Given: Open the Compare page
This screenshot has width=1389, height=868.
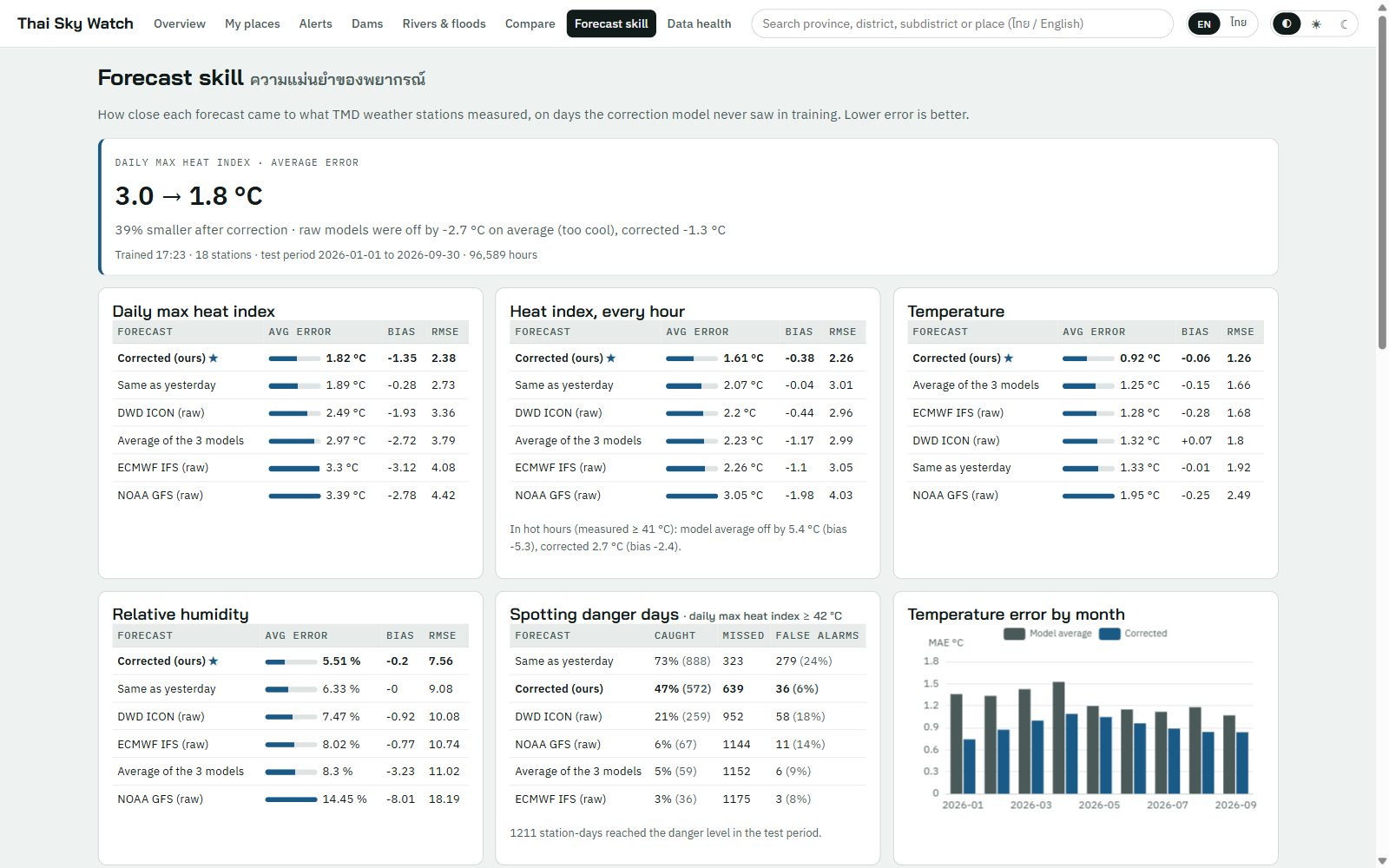Looking at the screenshot, I should [530, 23].
